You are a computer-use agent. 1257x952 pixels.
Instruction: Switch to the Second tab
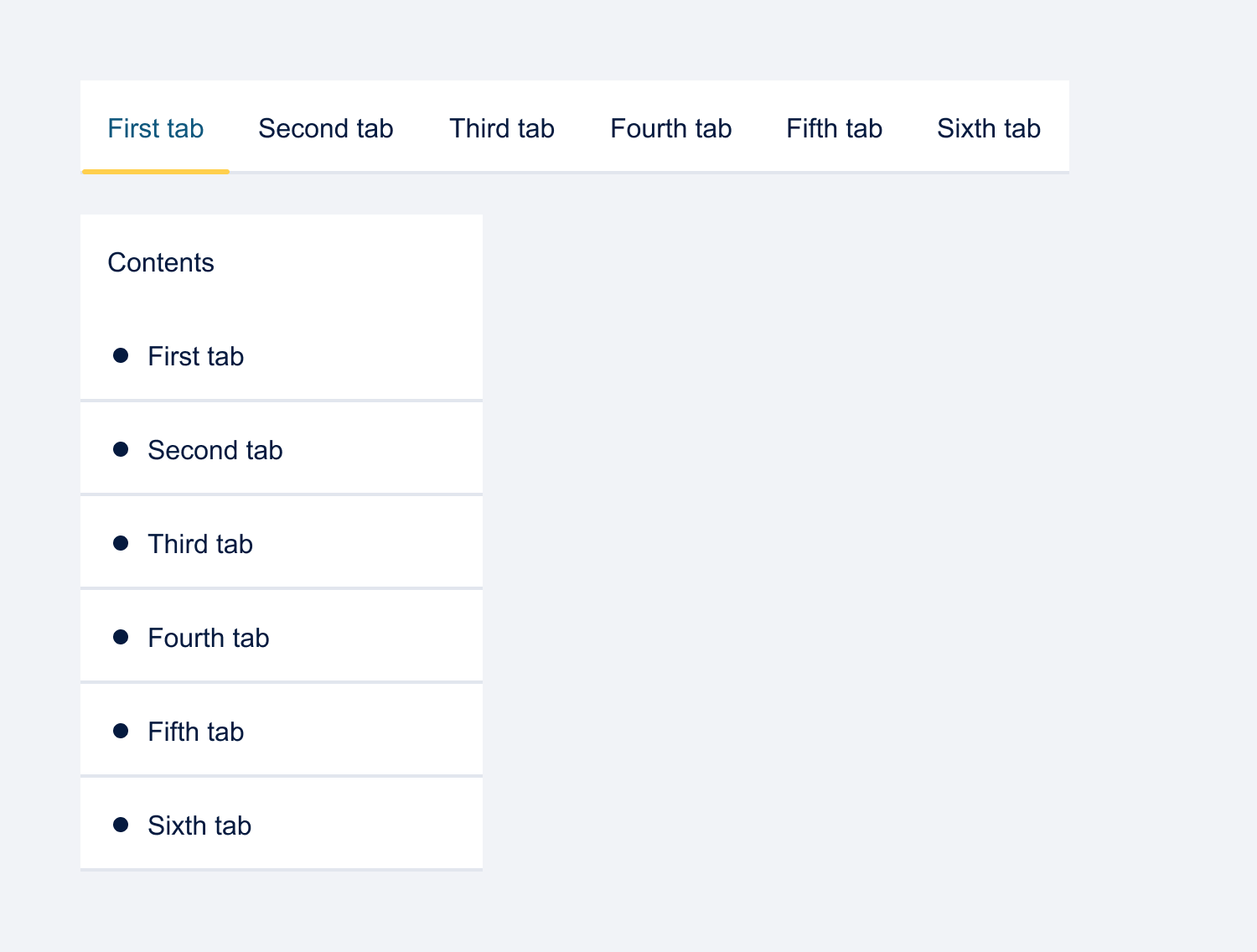(325, 128)
